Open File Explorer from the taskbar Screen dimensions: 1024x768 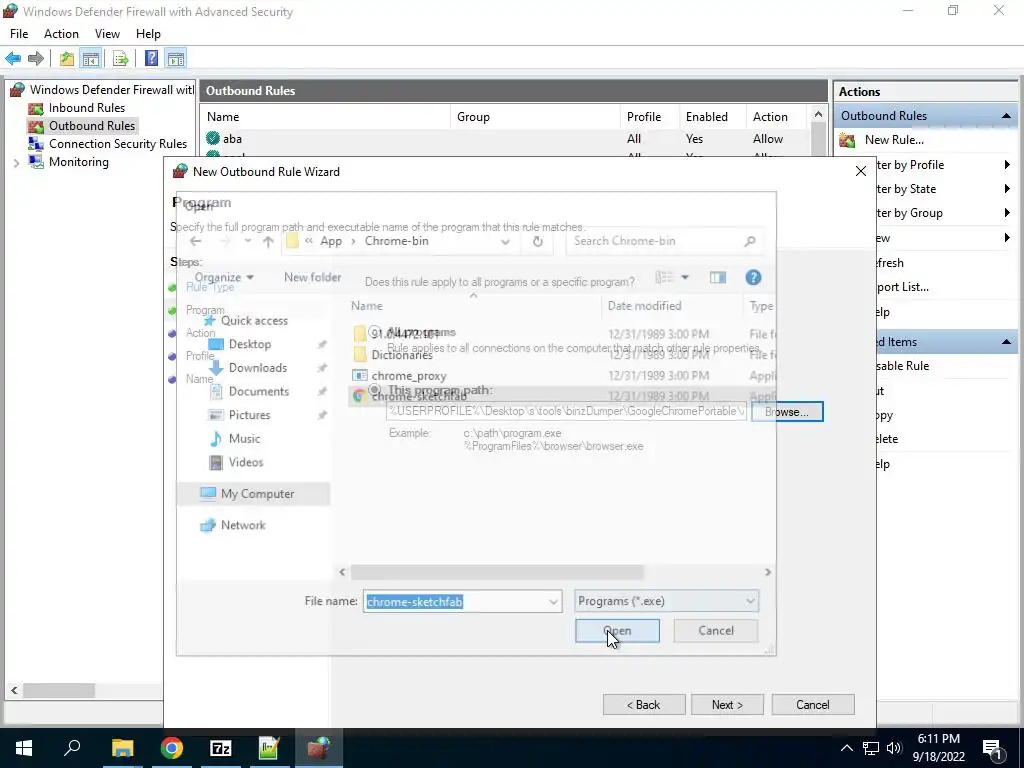click(122, 748)
